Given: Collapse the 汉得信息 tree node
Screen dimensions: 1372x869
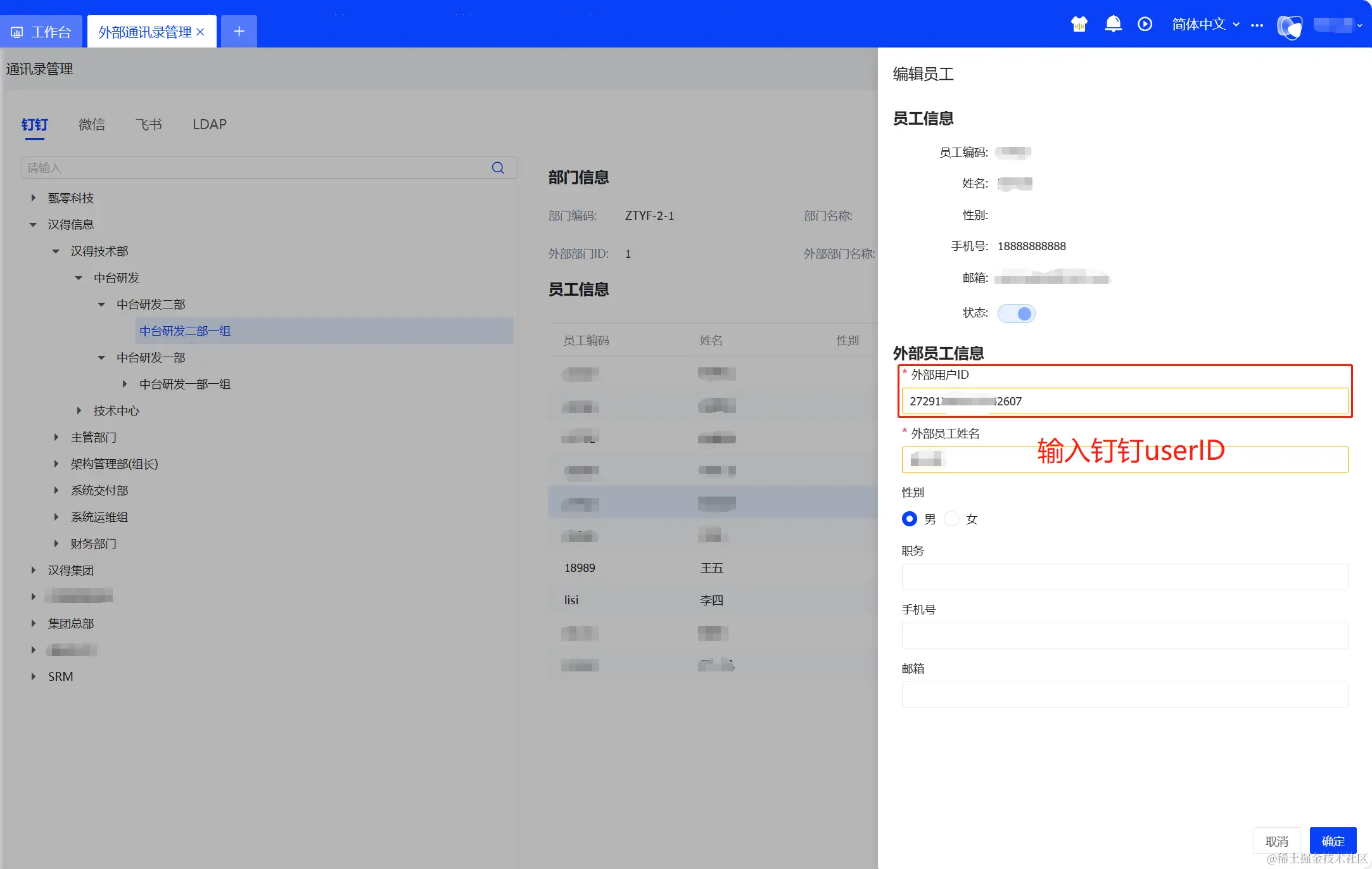Looking at the screenshot, I should [34, 225].
